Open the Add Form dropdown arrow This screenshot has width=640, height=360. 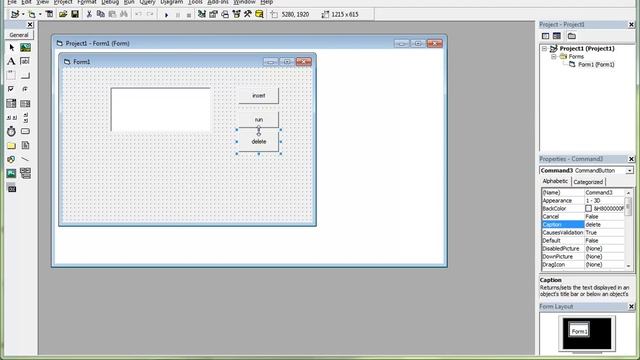click(40, 15)
